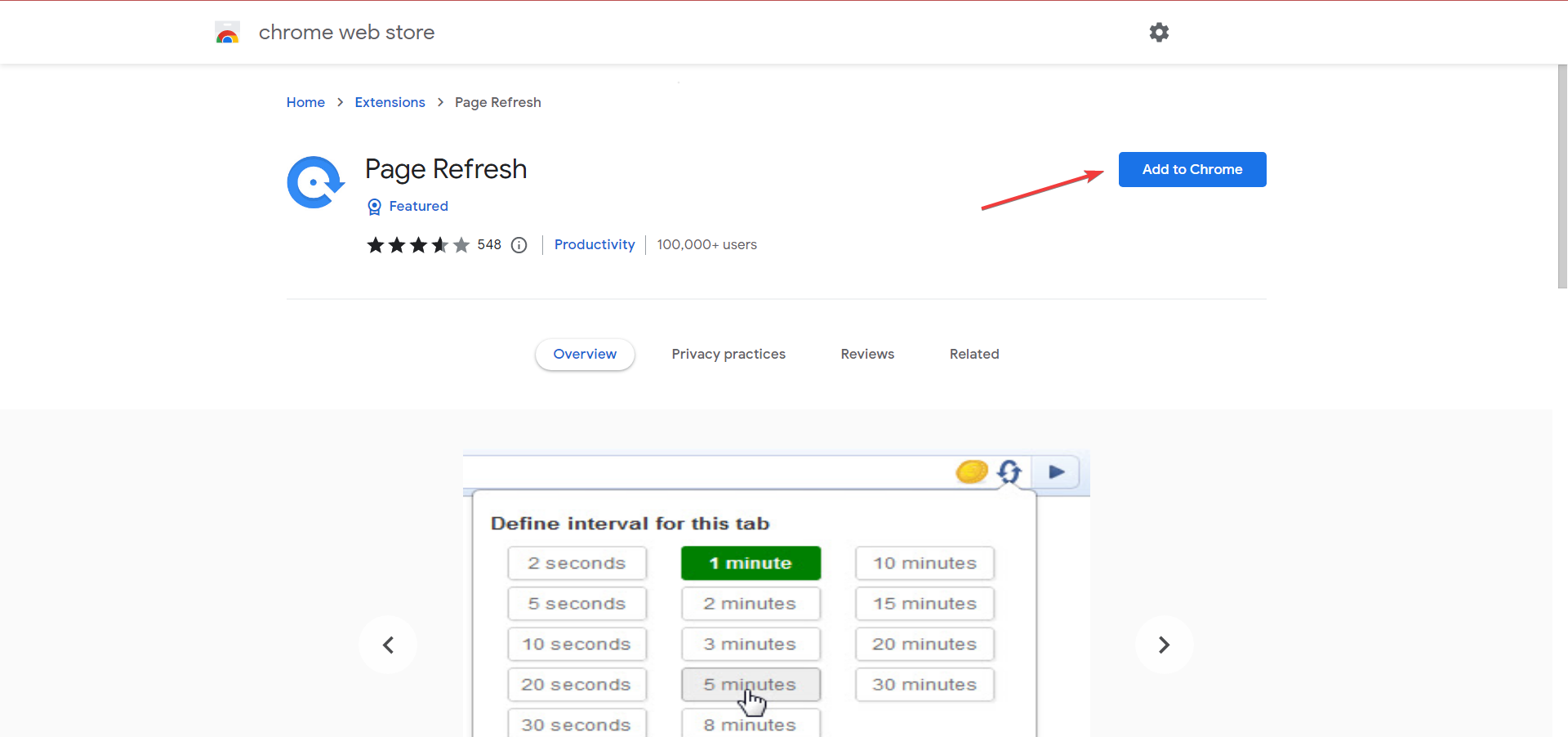The image size is (1568, 737).
Task: Click the Add to Chrome button
Action: 1192,169
